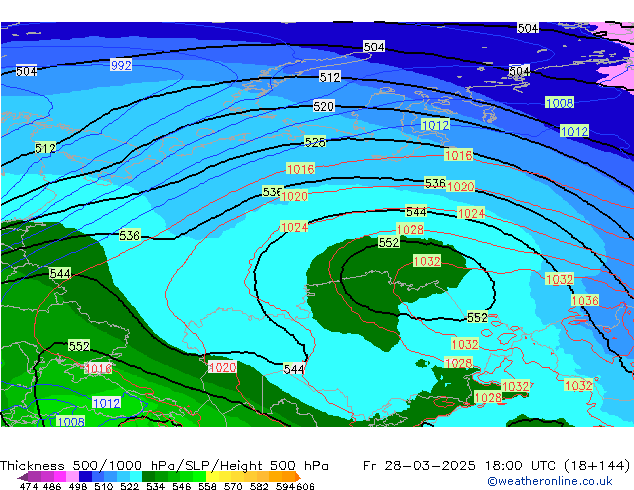634x490 pixels.
Task: Select the white-boxed red 1020 label
Action: coord(222,368)
